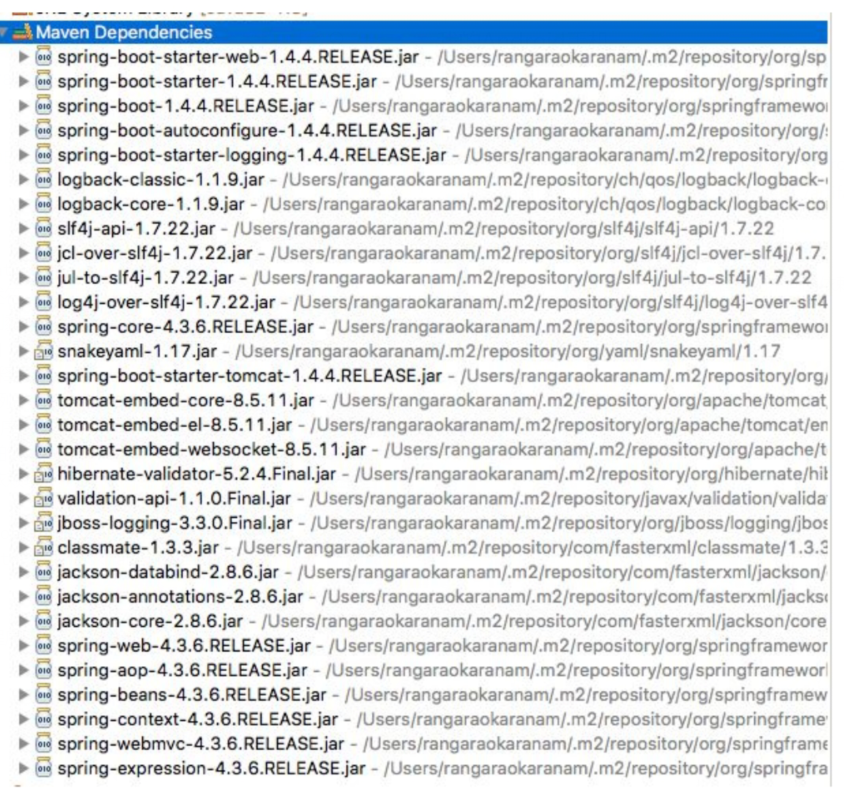
Task: Click jar icon beside spring-boot-autoconfigure-1.4.4.RELEASE.jar
Action: click(43, 130)
